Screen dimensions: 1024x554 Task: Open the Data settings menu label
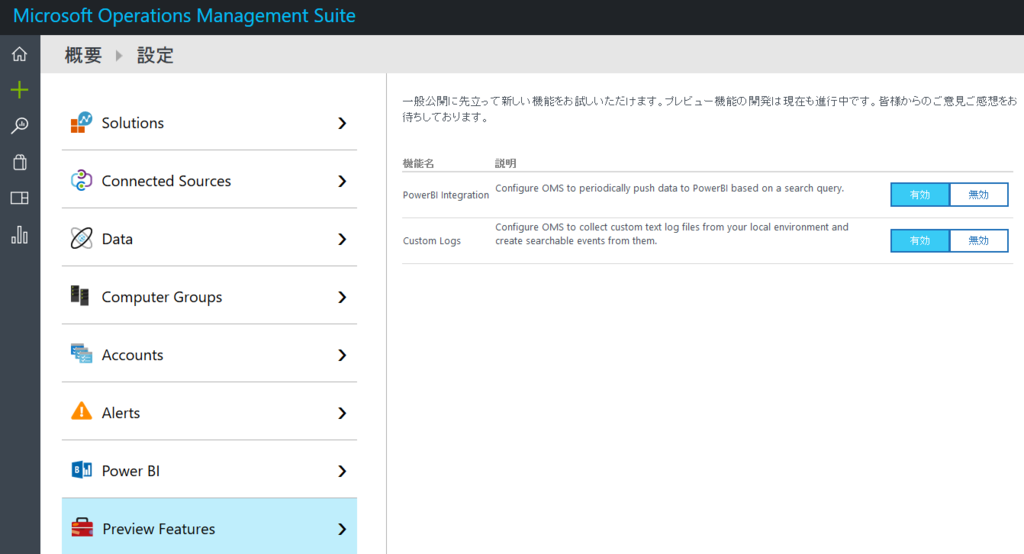[x=118, y=239]
